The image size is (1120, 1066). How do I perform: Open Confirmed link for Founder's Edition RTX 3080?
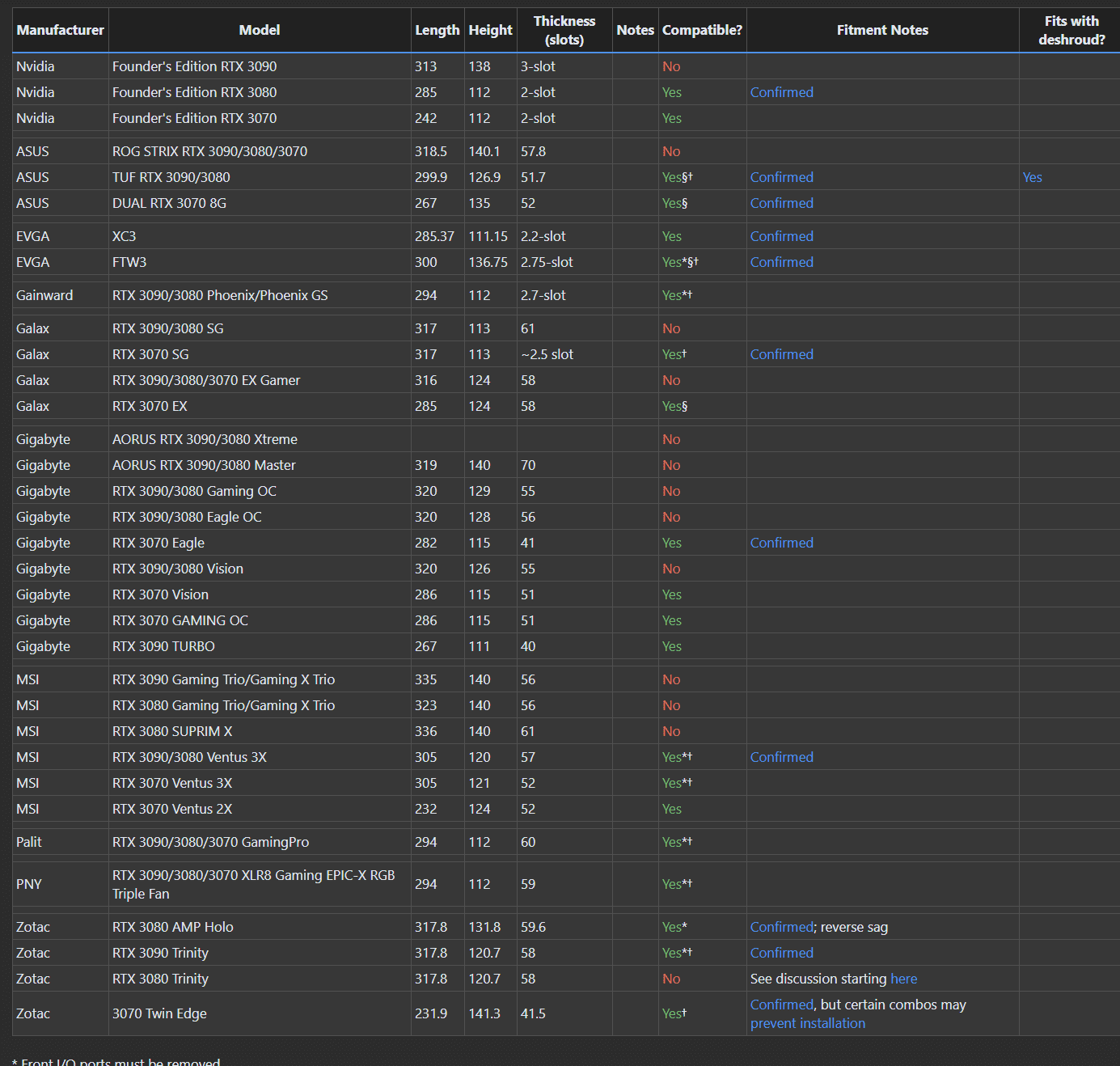[x=781, y=92]
